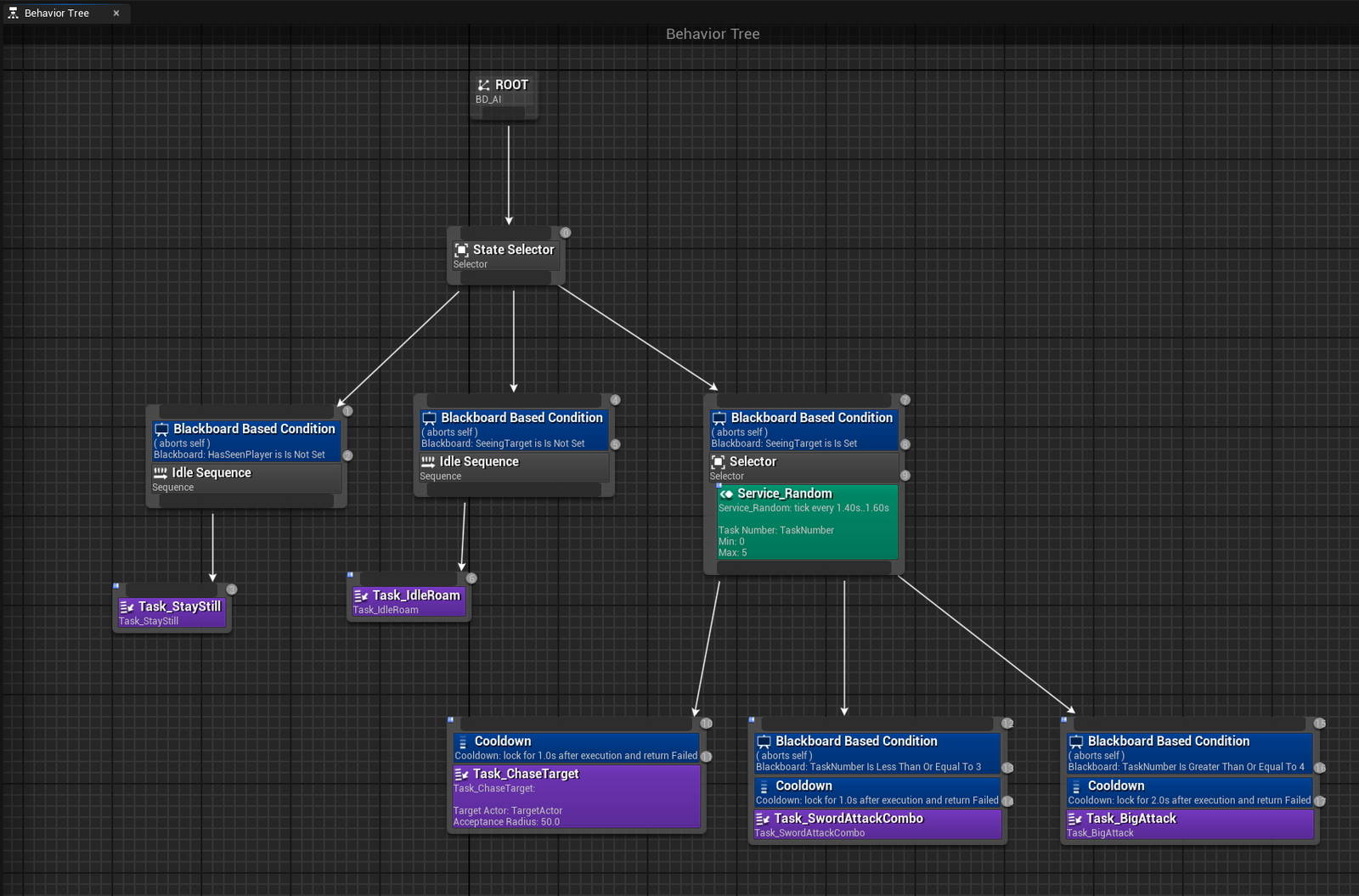Select the Cooldown decorator above Task_SwordAttackCombo
The image size is (1359, 896).
[875, 792]
